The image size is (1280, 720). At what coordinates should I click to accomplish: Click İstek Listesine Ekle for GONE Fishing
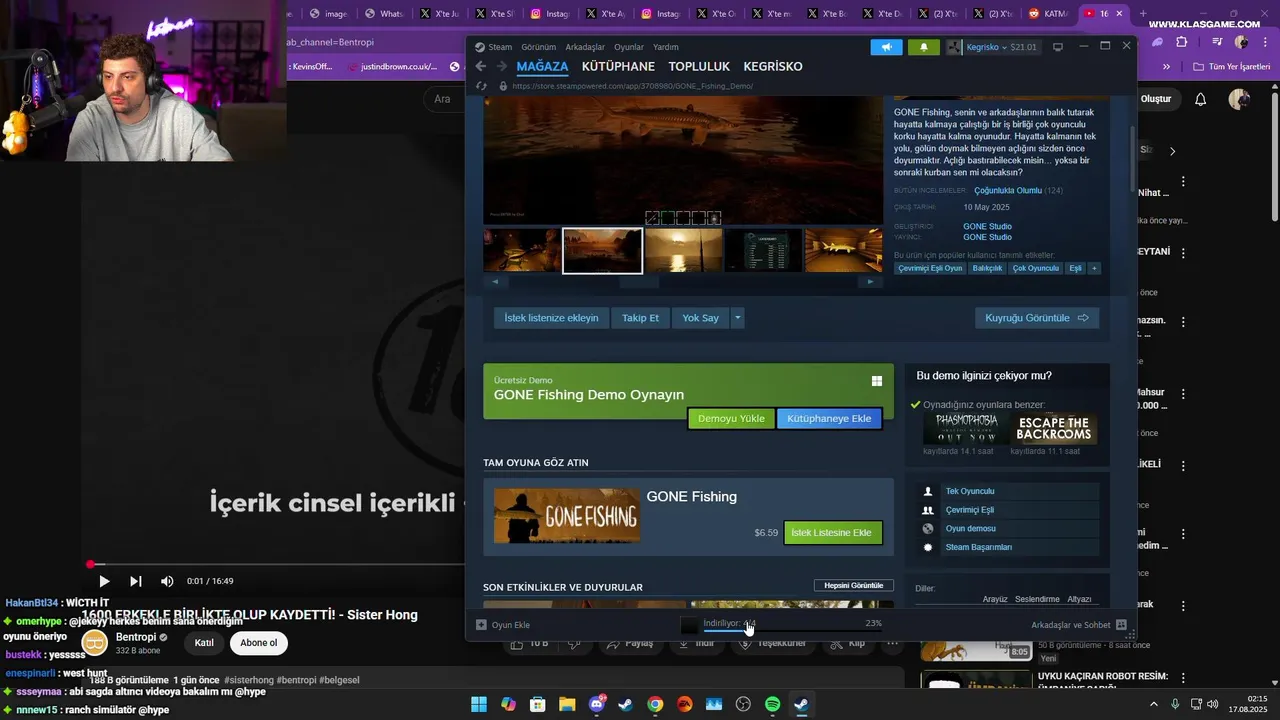pos(832,533)
